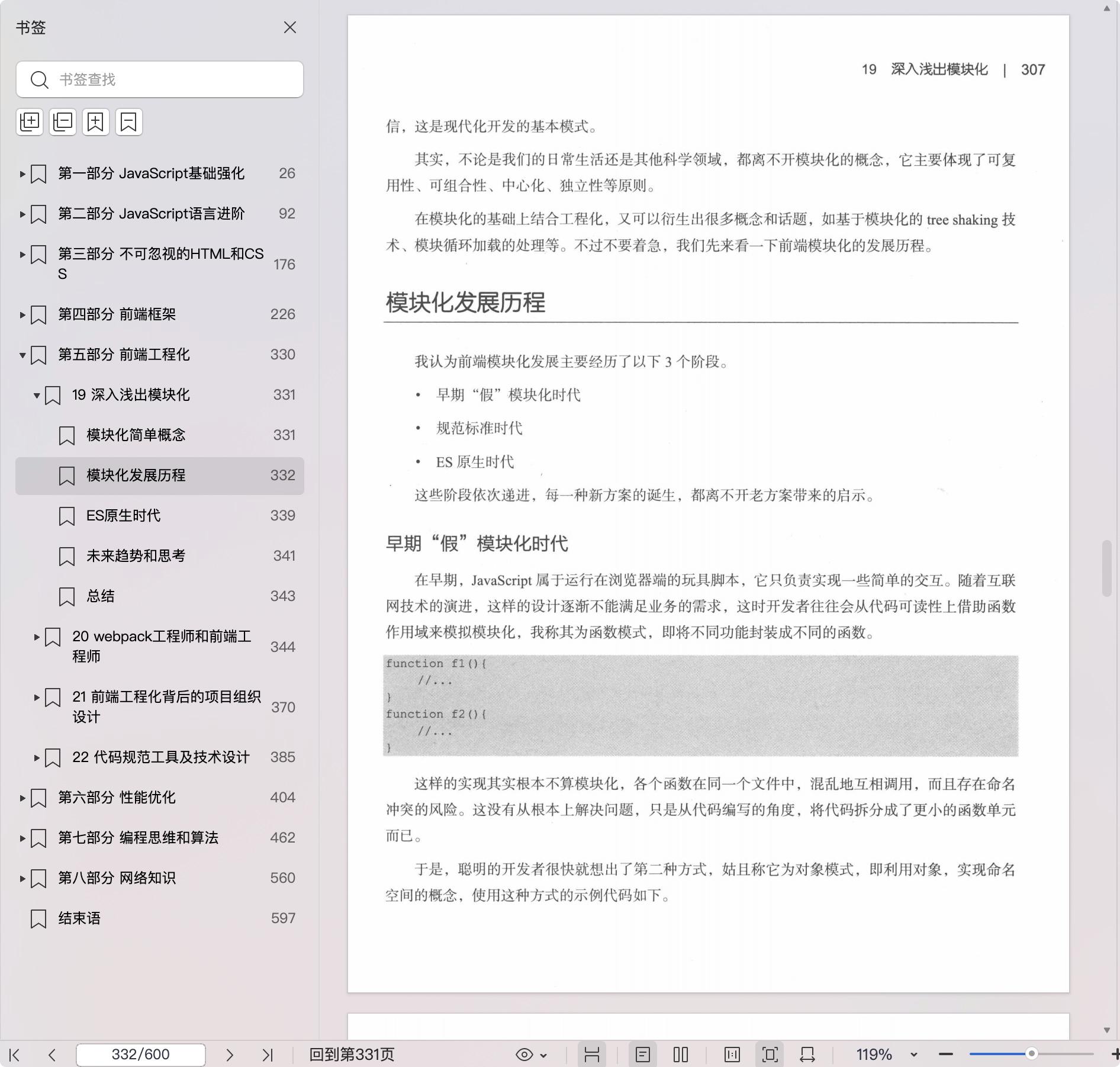The height and width of the screenshot is (1067, 1120).
Task: Jump to the first page
Action: click(x=15, y=1055)
